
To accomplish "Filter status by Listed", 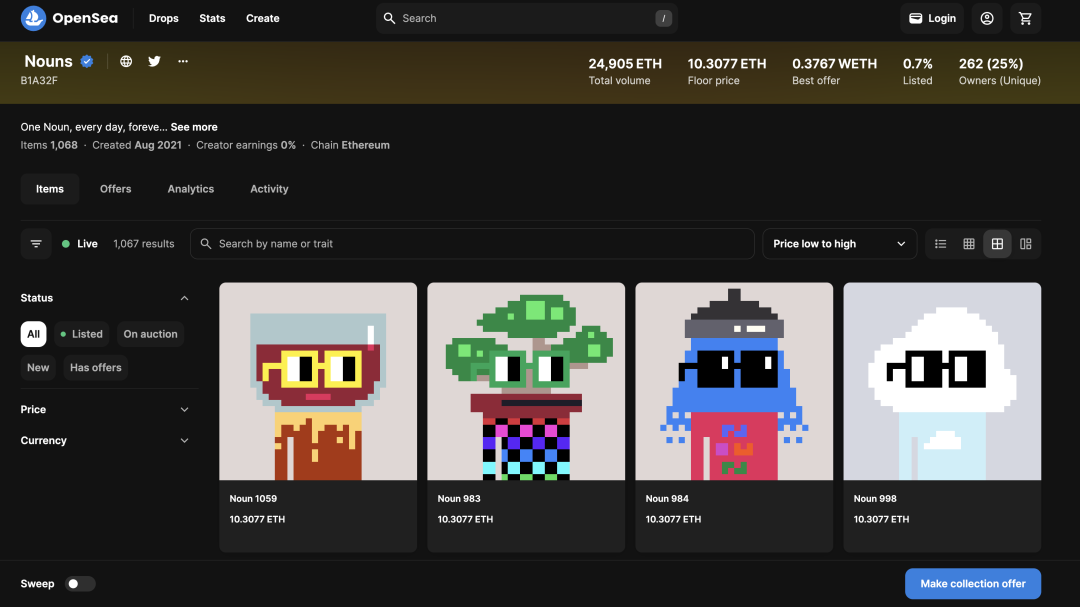I will point(81,334).
